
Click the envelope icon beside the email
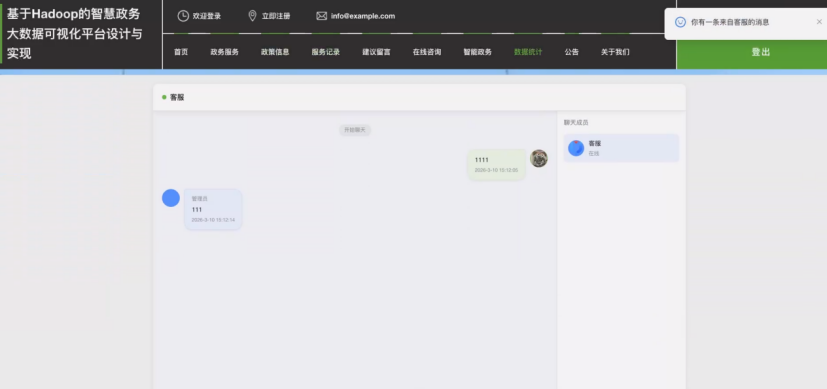pyautogui.click(x=322, y=16)
